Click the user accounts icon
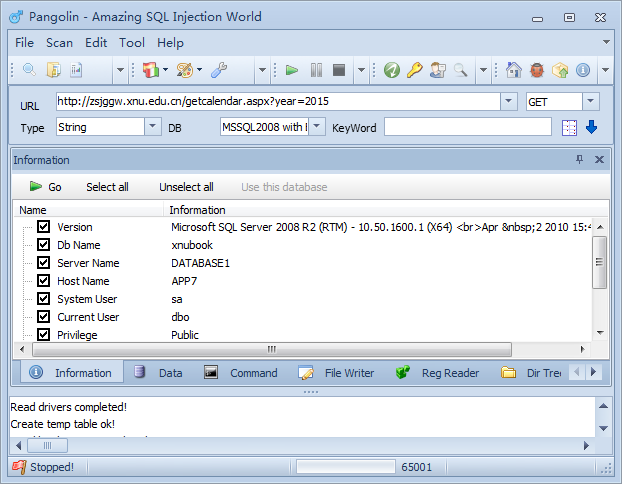Viewport: 622px width, 484px height. [x=438, y=70]
